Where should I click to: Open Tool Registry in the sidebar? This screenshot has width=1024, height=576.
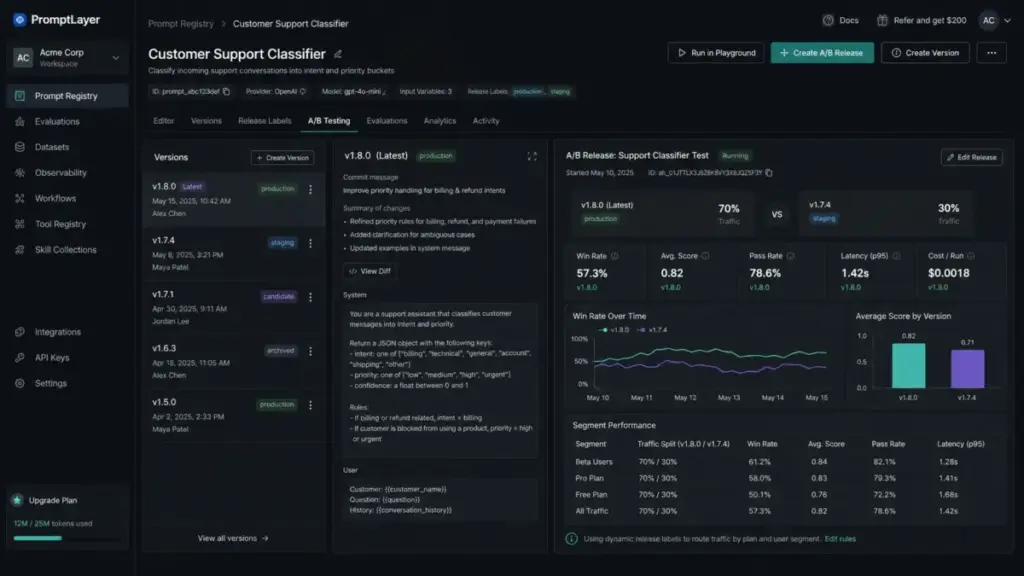(x=67, y=224)
